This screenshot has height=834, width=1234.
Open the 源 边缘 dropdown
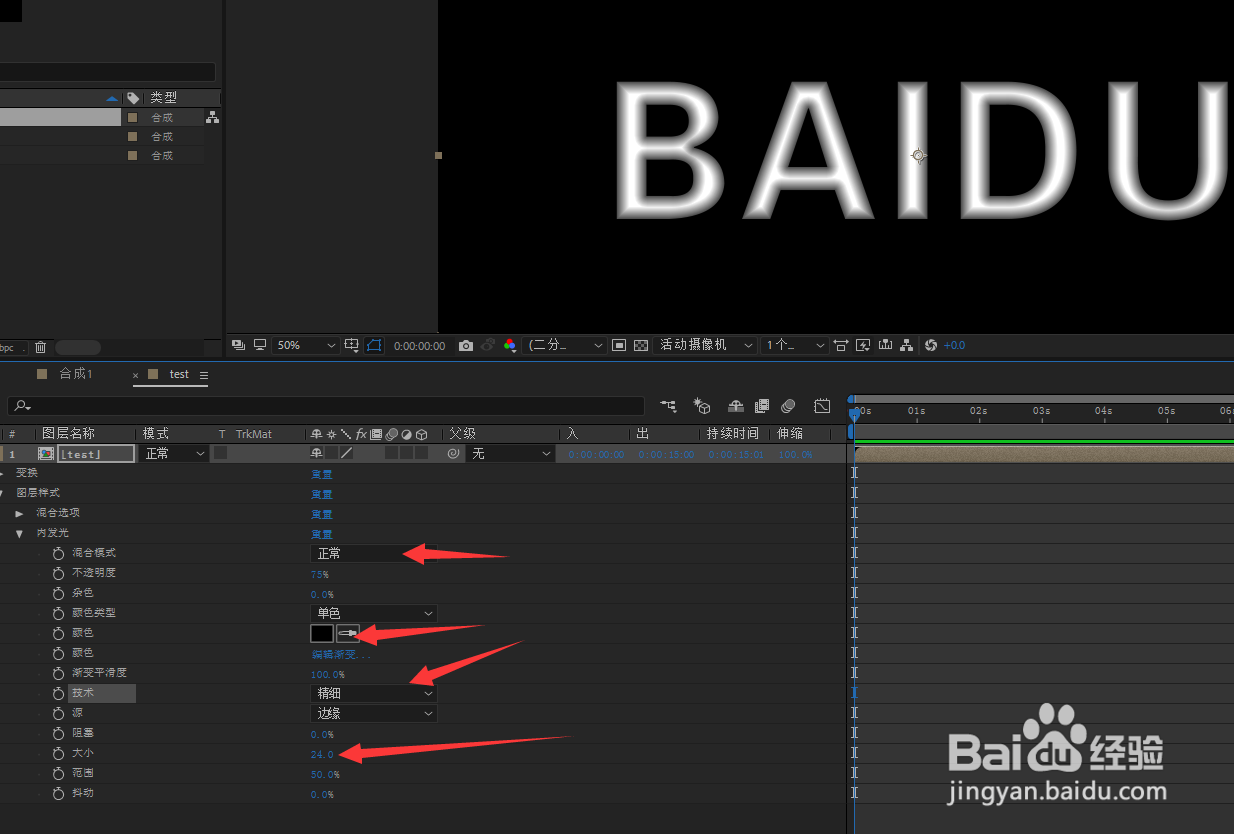(x=374, y=713)
